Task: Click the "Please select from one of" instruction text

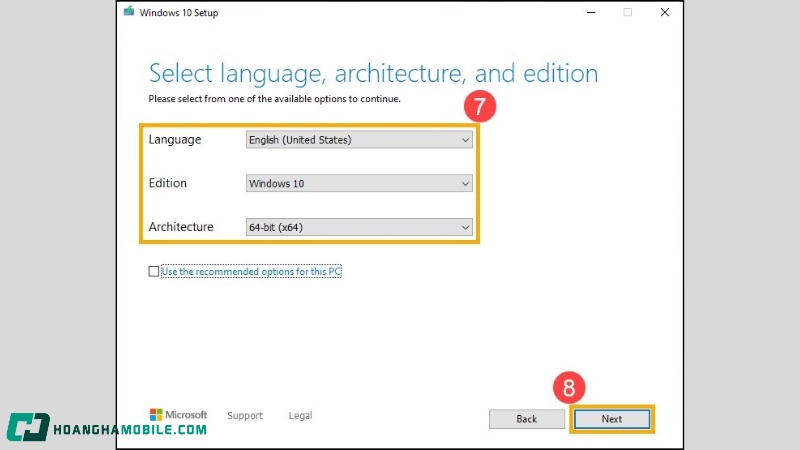Action: click(274, 99)
